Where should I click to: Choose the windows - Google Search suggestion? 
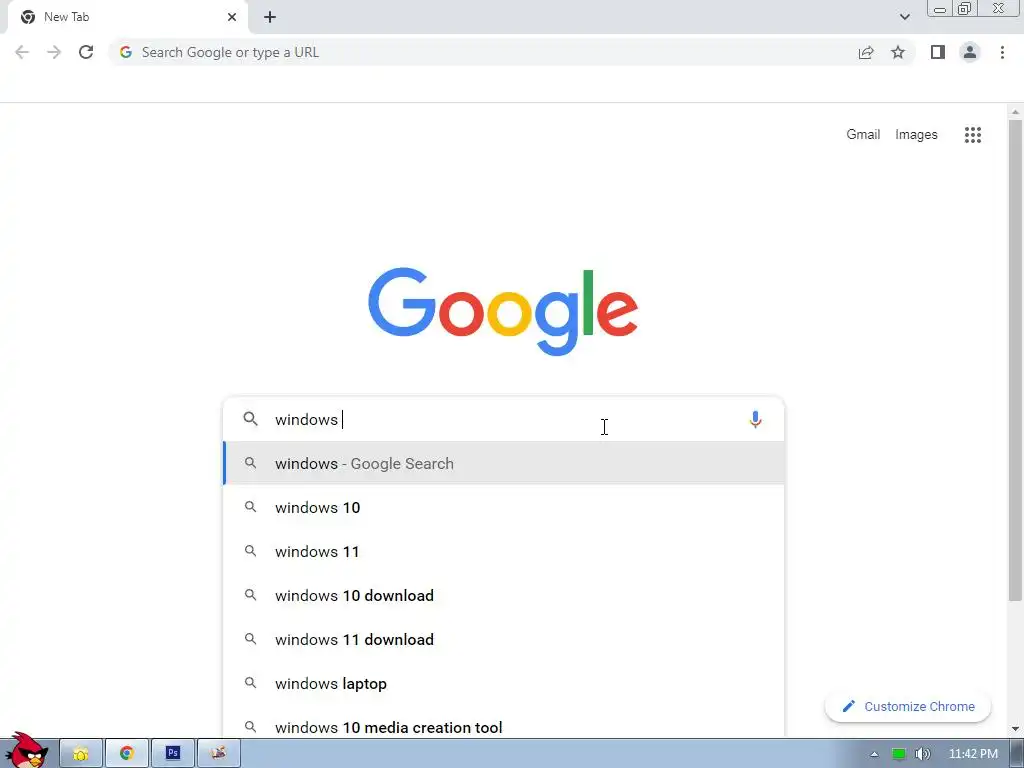[504, 463]
